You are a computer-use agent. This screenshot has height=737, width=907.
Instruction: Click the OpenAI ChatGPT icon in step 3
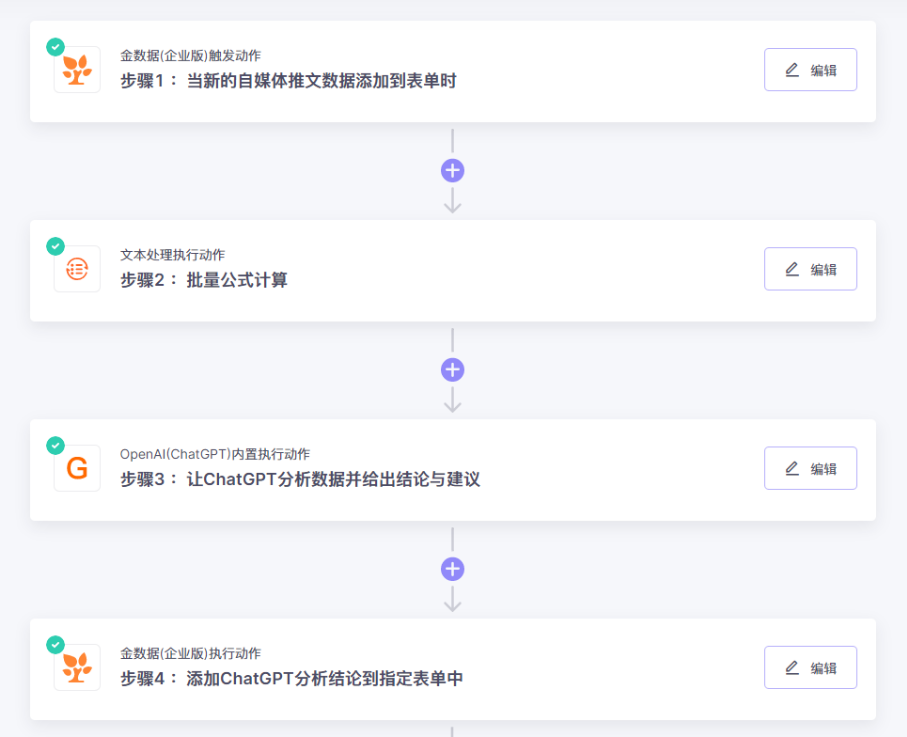point(77,468)
